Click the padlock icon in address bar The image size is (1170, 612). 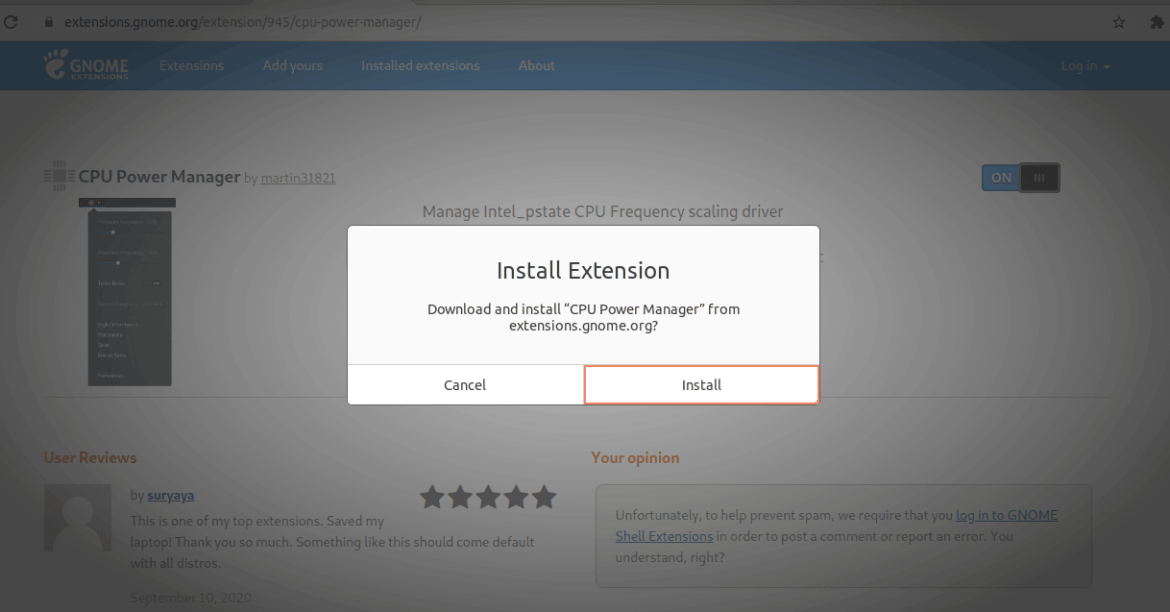[49, 21]
